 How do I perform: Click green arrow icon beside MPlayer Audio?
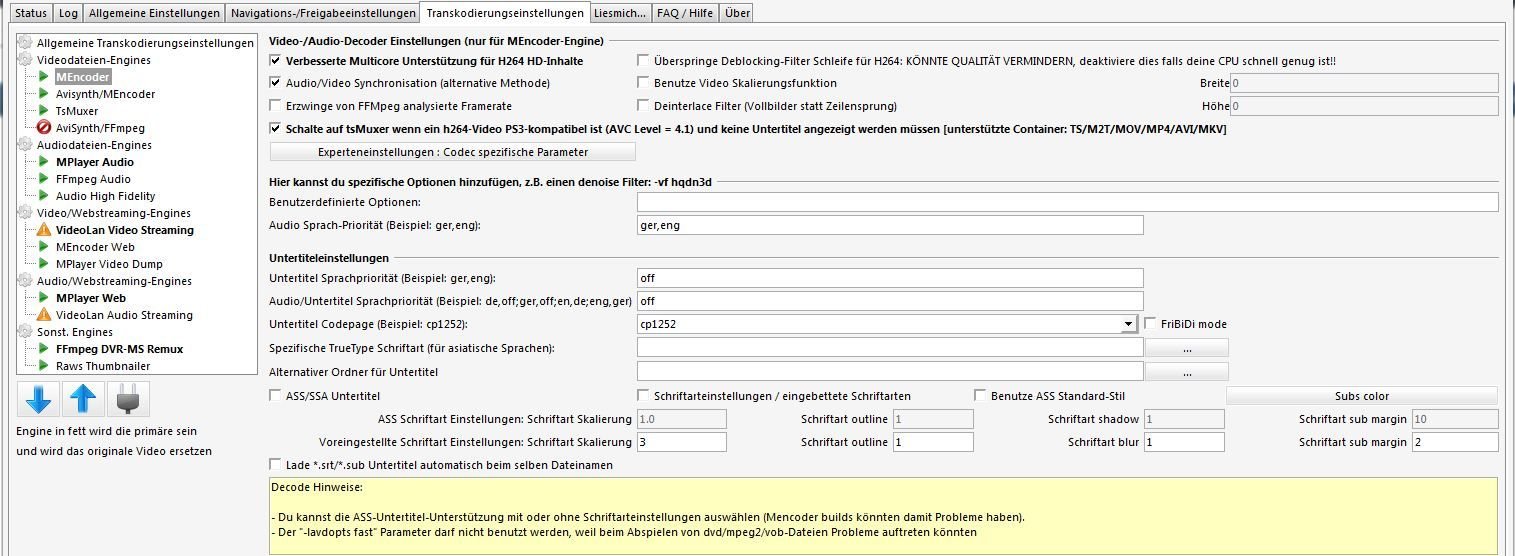click(x=44, y=162)
